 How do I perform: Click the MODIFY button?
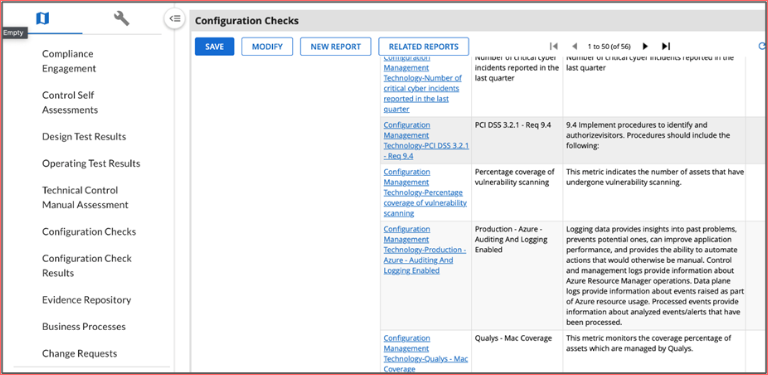pos(267,47)
